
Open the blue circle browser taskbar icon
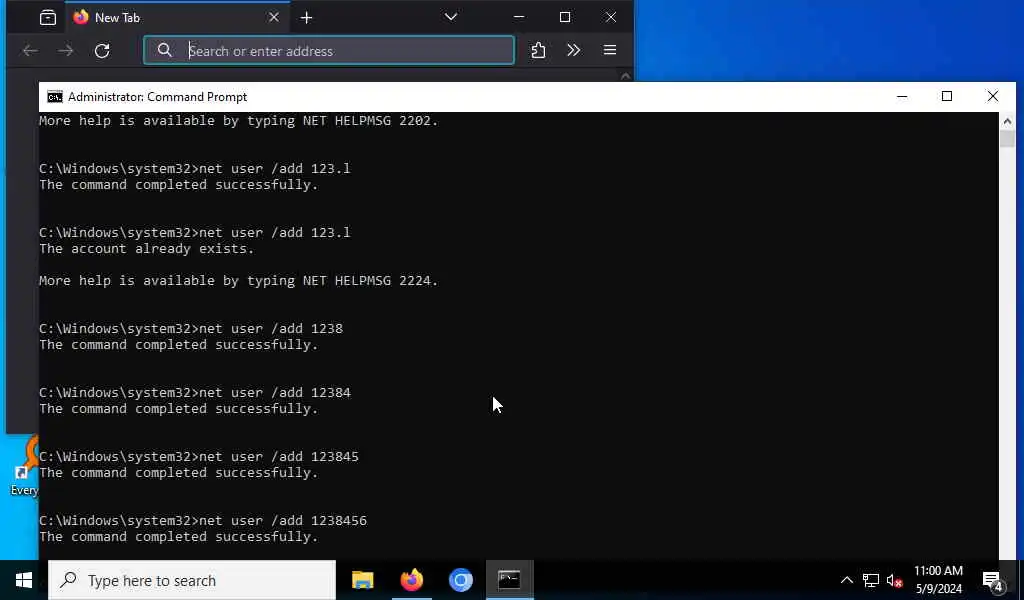click(460, 580)
